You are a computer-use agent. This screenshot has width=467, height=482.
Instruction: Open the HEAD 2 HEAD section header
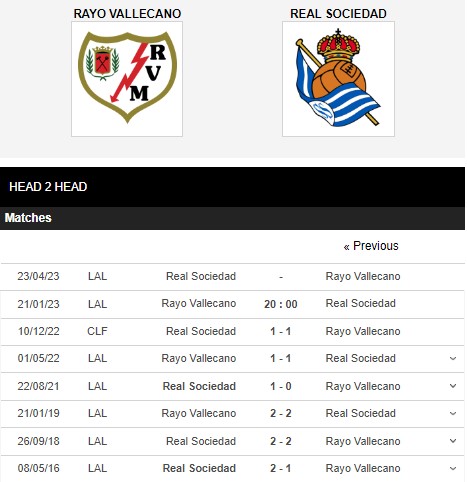(48, 187)
